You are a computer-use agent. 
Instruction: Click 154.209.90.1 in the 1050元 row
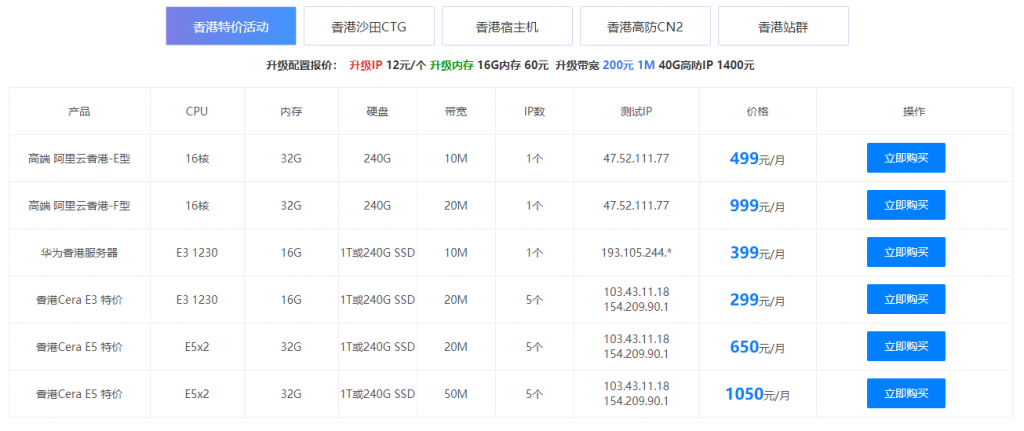pos(636,401)
